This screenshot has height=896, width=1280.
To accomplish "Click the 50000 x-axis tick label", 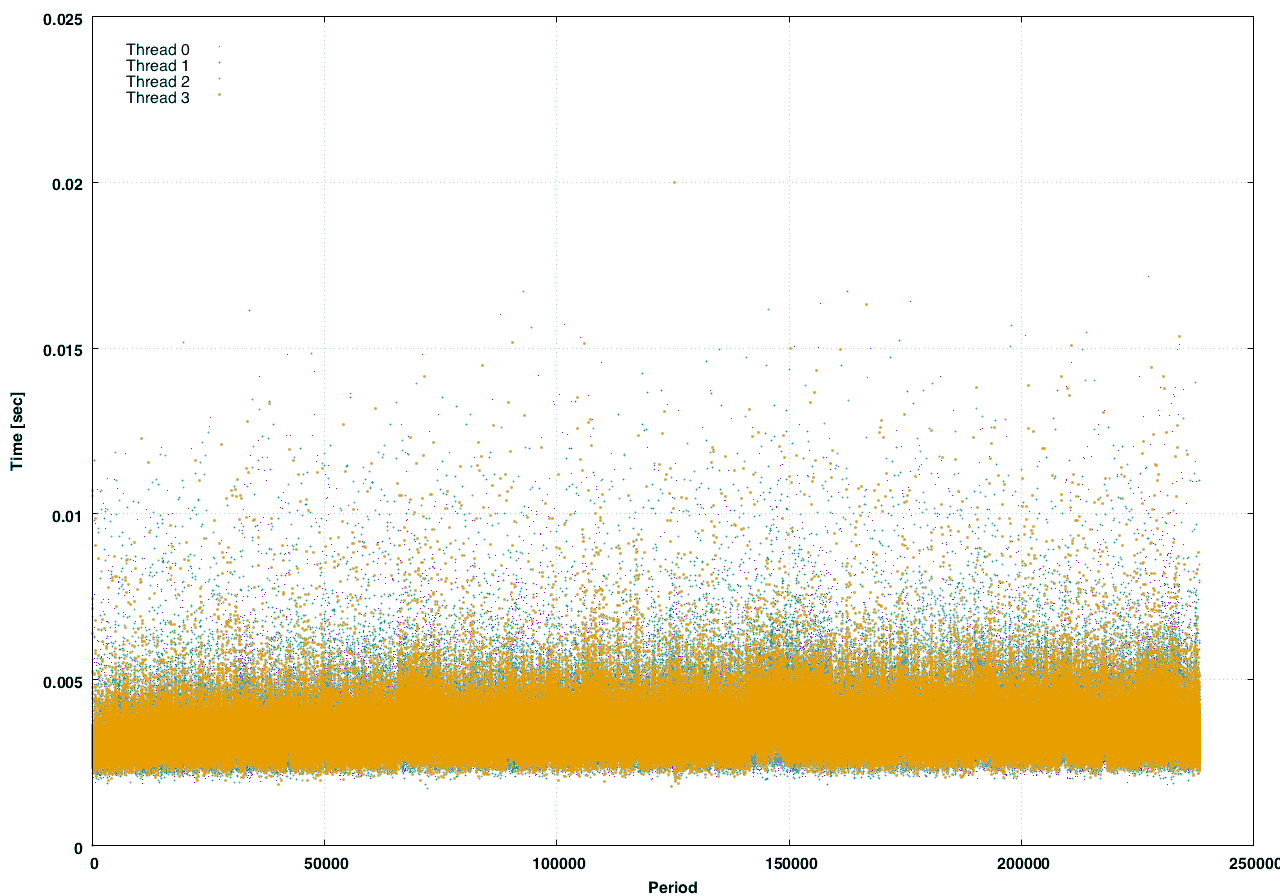I will (324, 864).
